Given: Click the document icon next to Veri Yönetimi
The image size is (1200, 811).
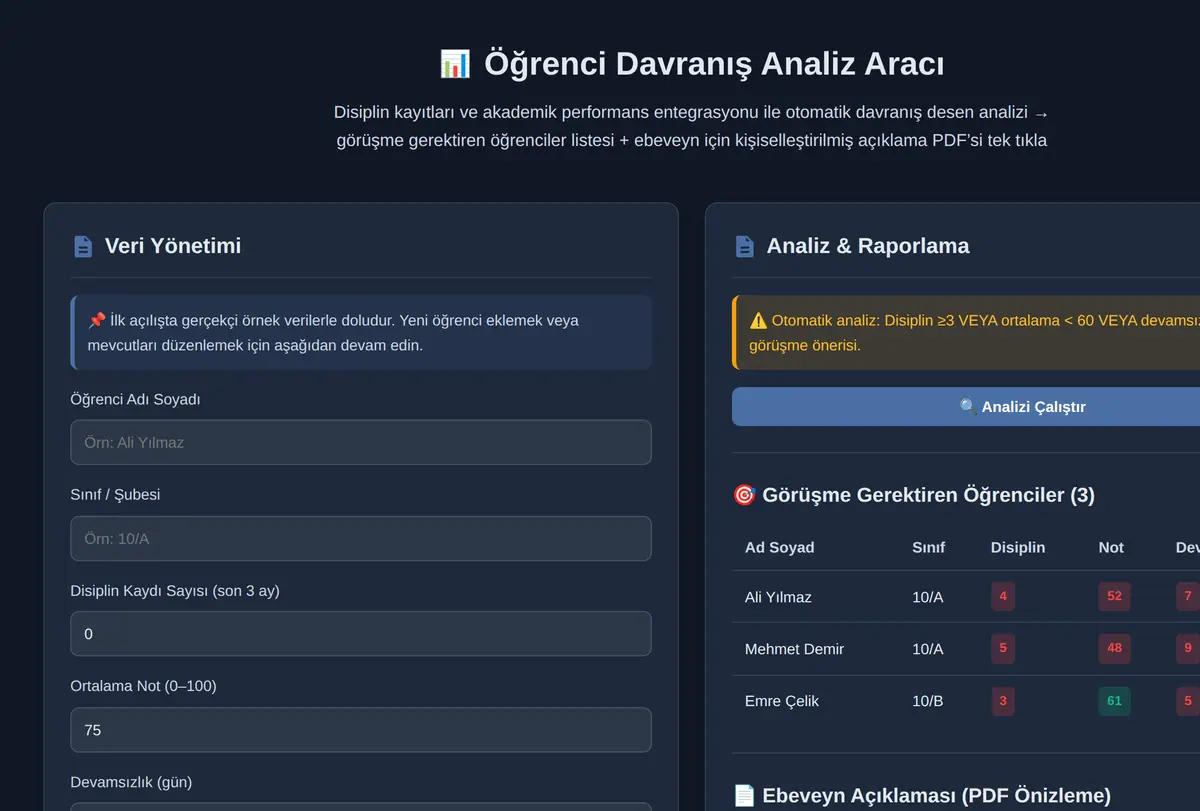Looking at the screenshot, I should 83,246.
